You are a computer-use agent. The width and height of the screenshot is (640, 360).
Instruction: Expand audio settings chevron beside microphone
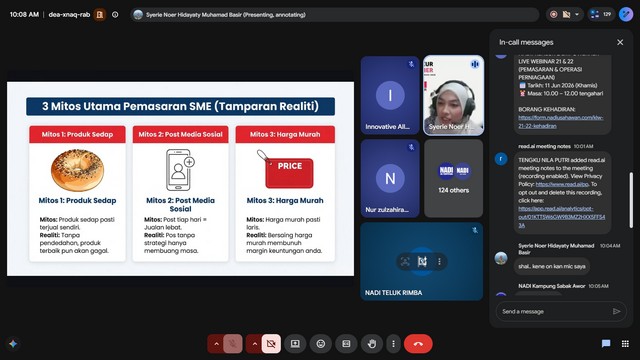pyautogui.click(x=216, y=344)
